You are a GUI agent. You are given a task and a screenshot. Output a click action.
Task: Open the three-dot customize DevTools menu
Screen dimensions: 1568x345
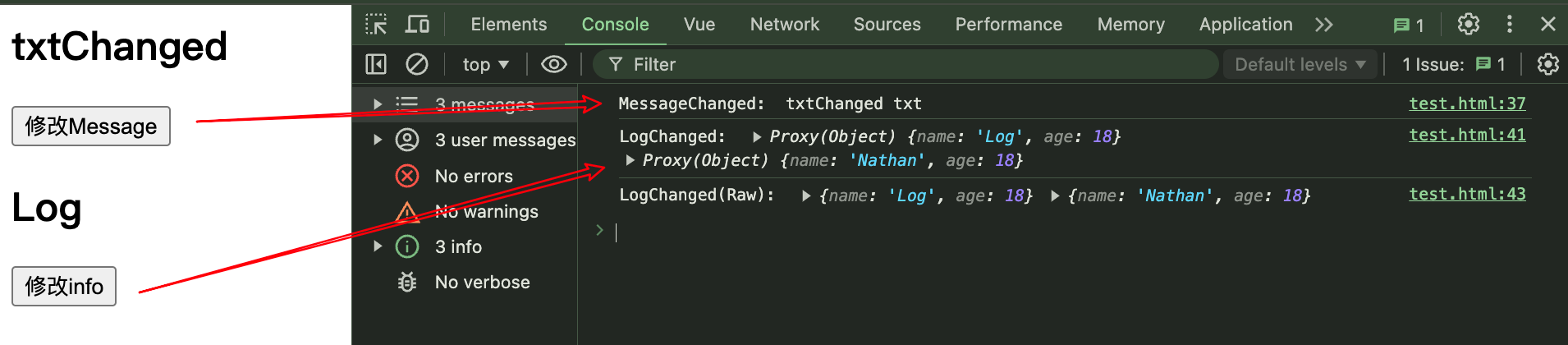(1509, 25)
